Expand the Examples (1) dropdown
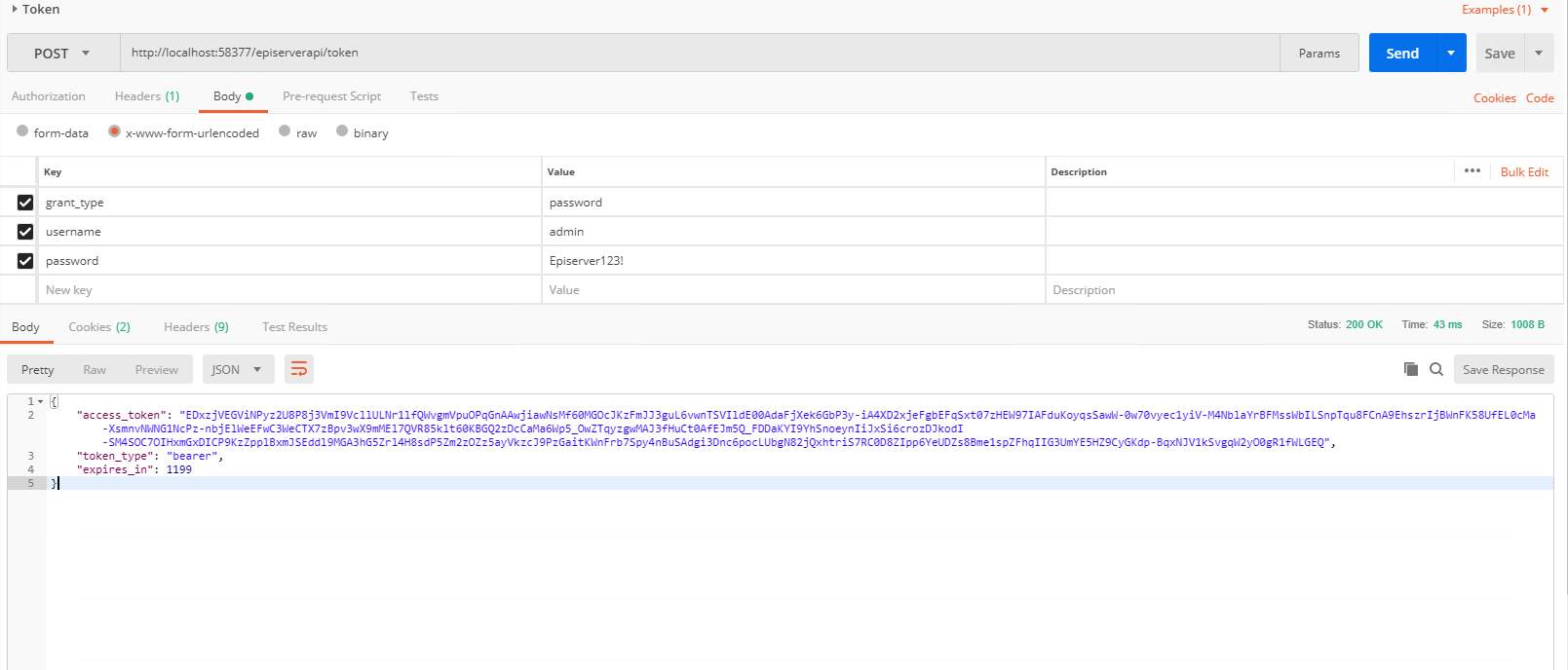The height and width of the screenshot is (670, 1568). (1505, 10)
